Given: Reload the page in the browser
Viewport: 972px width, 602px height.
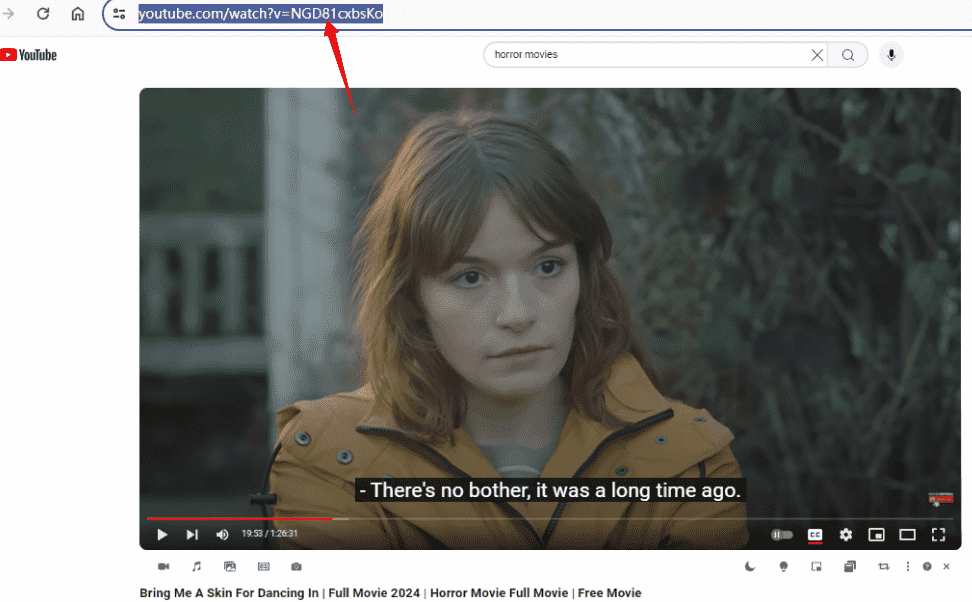Looking at the screenshot, I should (x=43, y=14).
